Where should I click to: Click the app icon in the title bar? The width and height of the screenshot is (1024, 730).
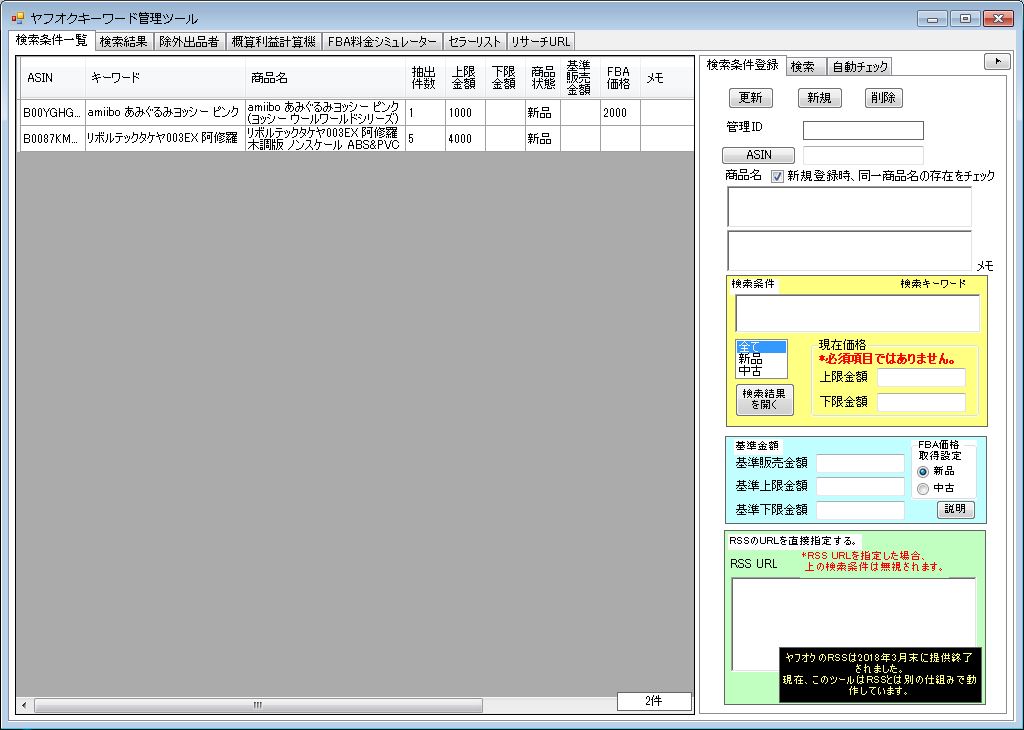click(x=18, y=18)
